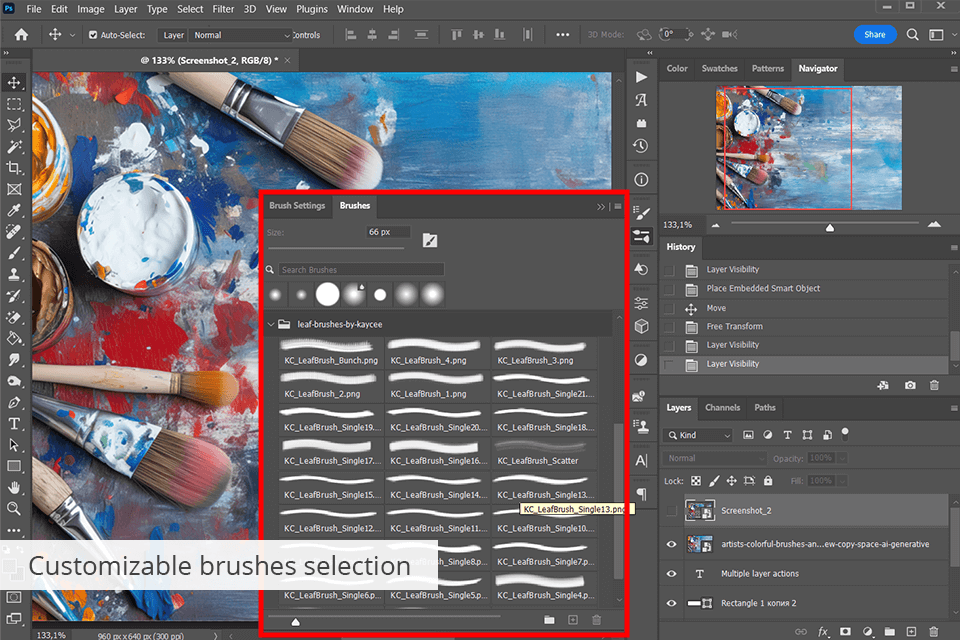Hide the Rectangle 1 копия 2 layer

pos(671,603)
